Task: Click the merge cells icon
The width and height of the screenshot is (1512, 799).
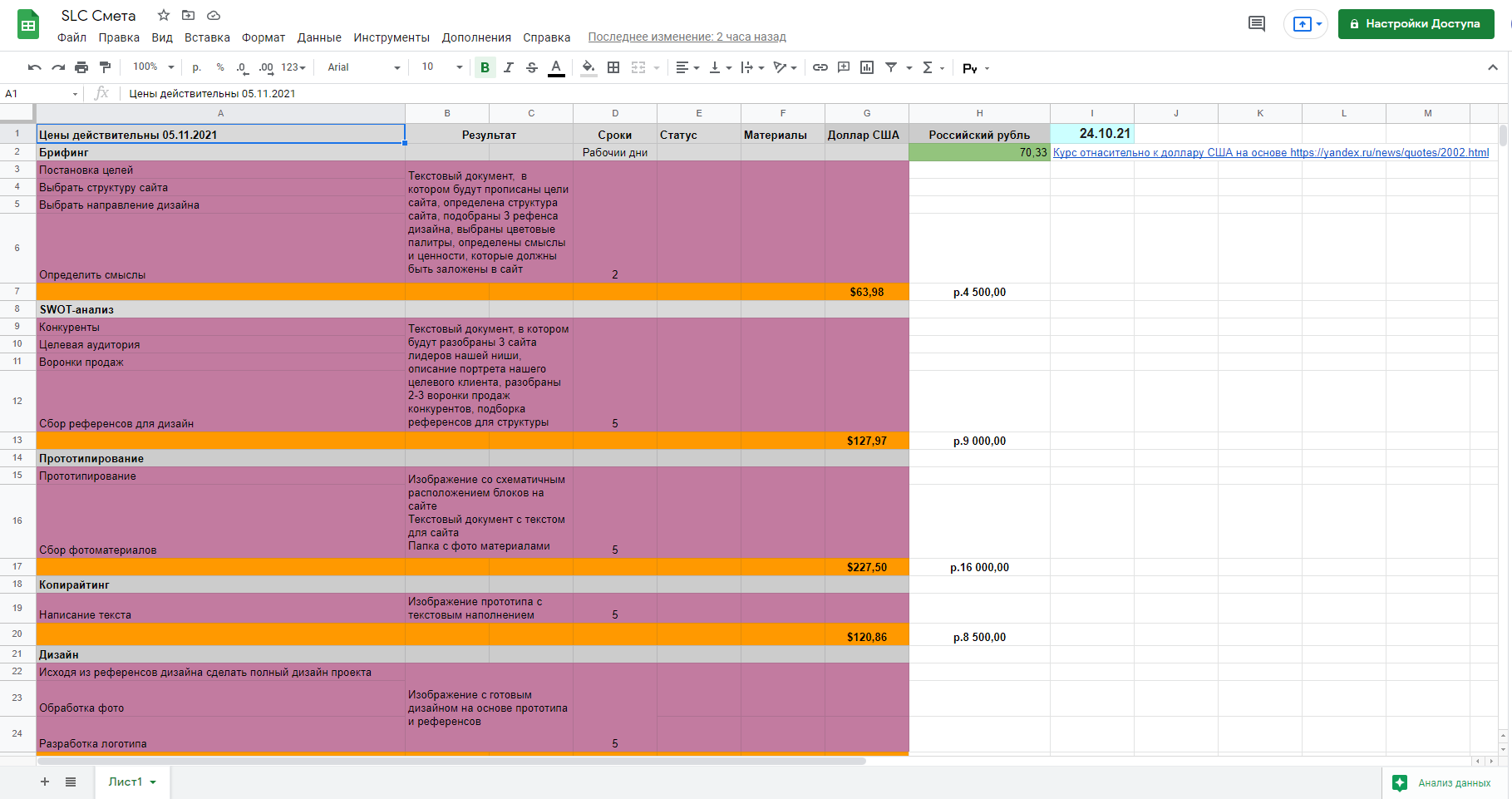Action: click(x=638, y=67)
